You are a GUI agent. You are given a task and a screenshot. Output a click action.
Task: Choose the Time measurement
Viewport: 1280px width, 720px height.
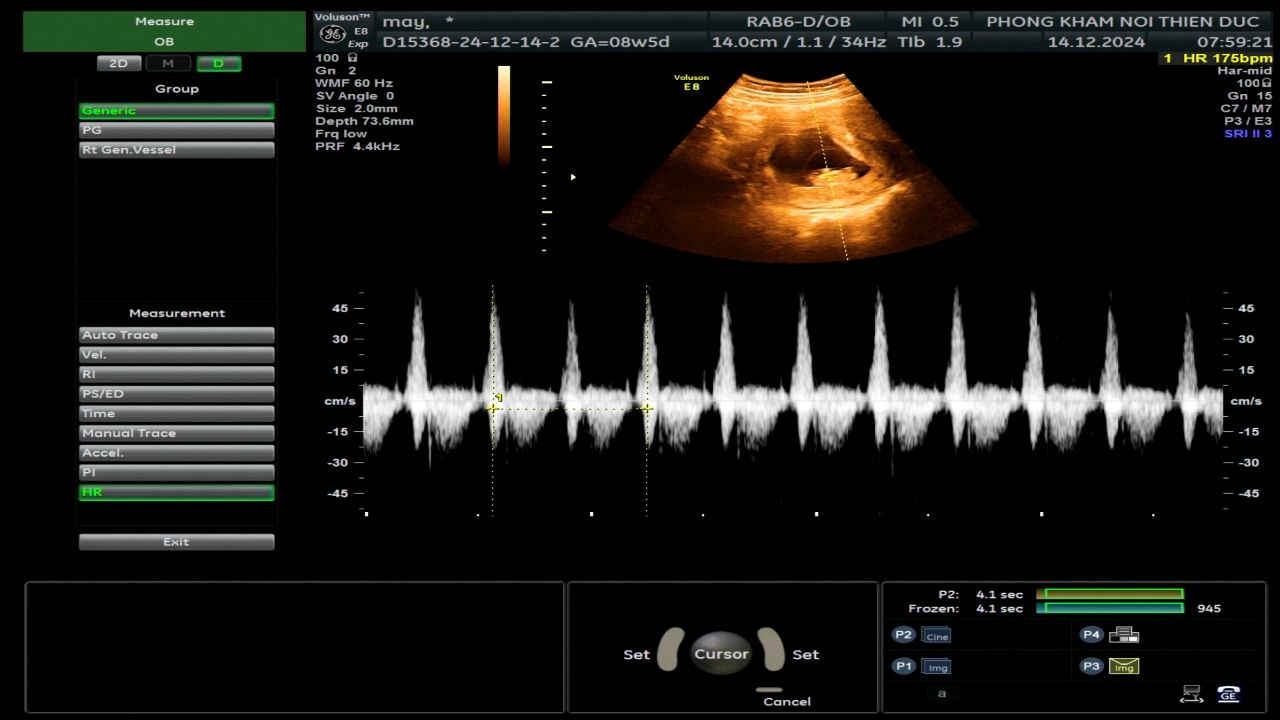point(176,414)
